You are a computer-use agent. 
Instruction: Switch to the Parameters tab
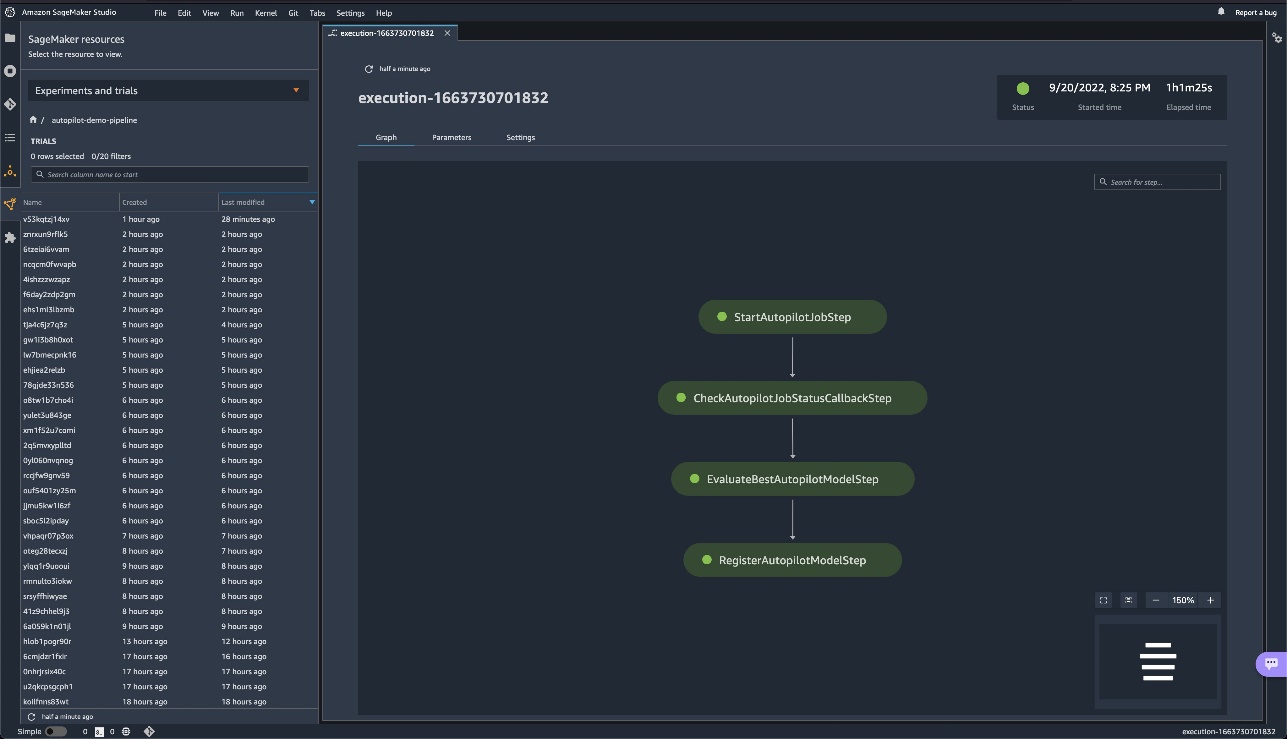[x=451, y=137]
